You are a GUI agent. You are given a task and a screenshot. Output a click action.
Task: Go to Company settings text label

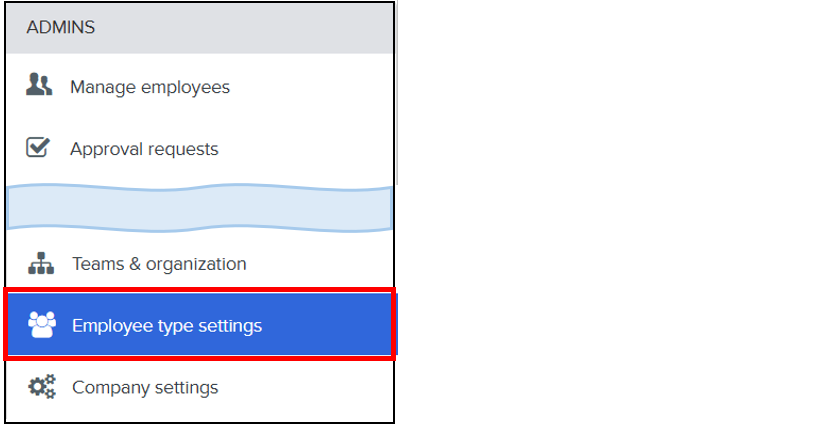(145, 387)
